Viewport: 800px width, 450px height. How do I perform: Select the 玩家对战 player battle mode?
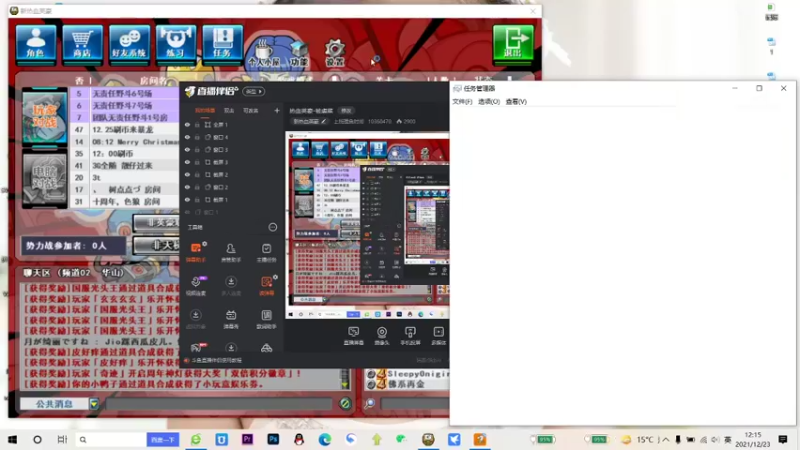pos(44,116)
